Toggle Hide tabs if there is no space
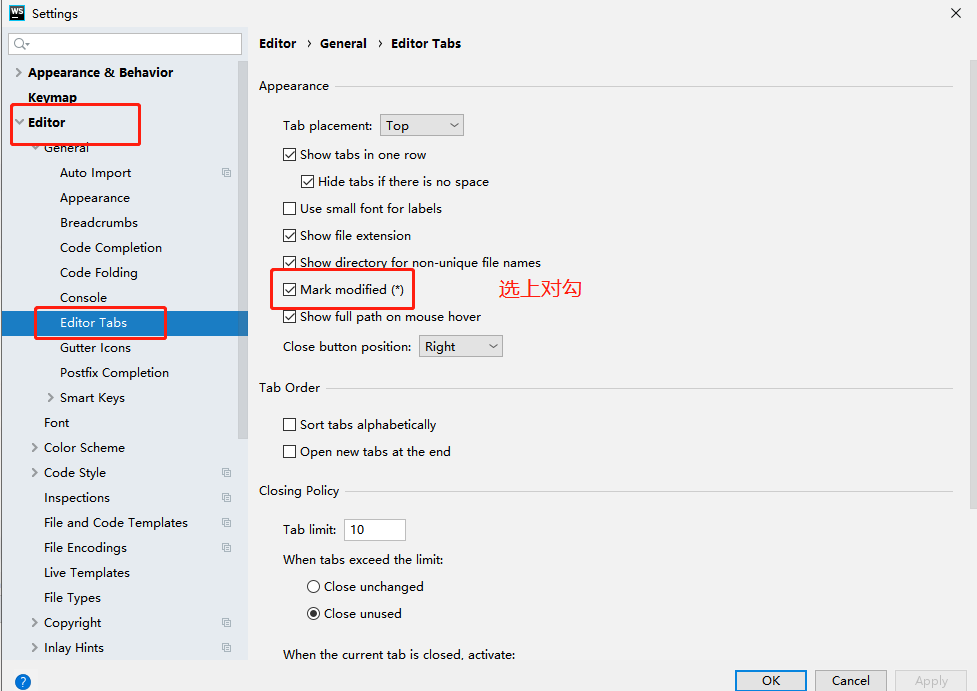The height and width of the screenshot is (691, 977). tap(307, 181)
